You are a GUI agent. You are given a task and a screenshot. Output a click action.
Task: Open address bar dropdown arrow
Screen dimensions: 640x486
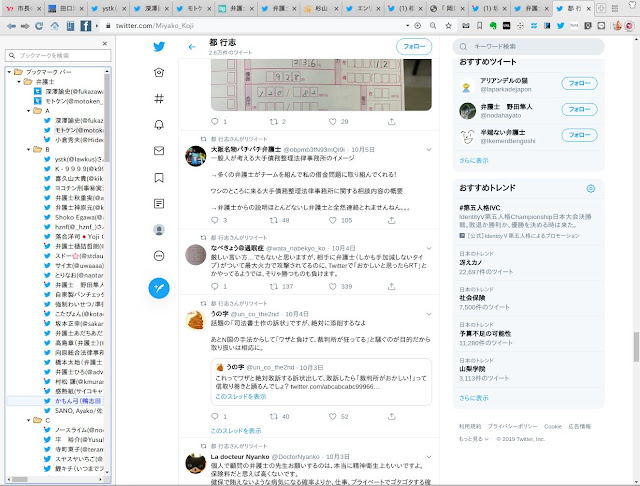[x=407, y=26]
